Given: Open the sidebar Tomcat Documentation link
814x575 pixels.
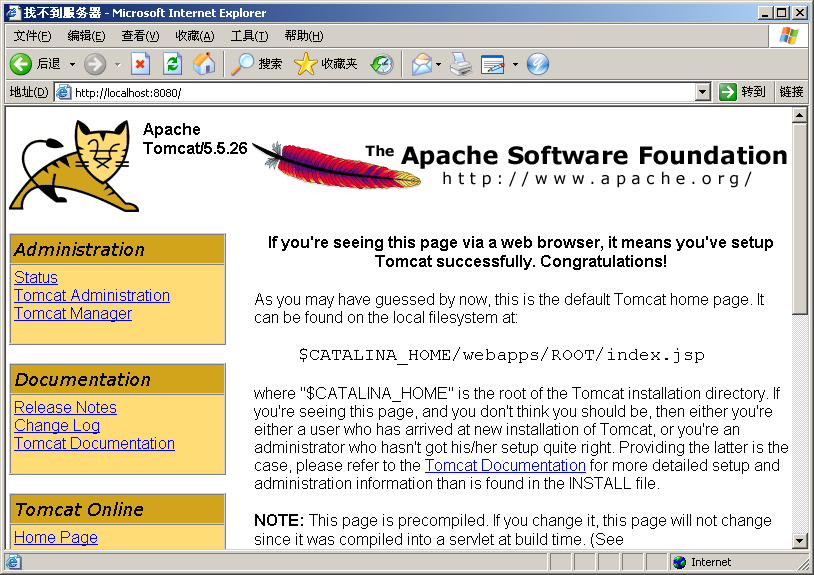Looking at the screenshot, I should [x=94, y=444].
